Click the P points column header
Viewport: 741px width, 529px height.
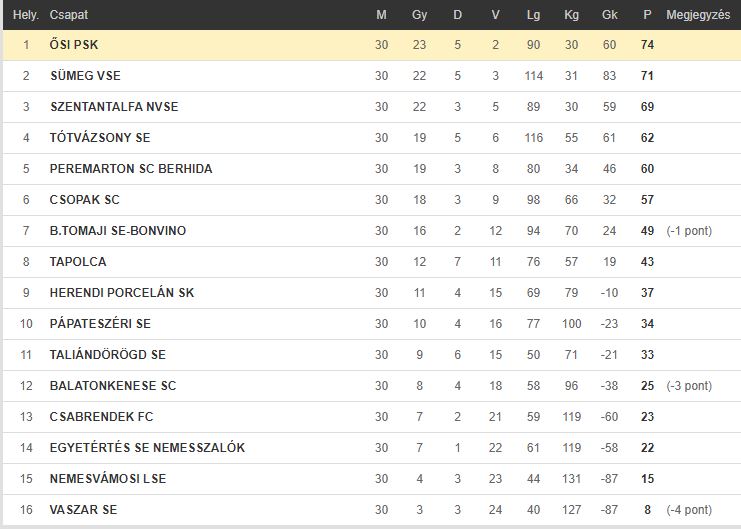(647, 15)
